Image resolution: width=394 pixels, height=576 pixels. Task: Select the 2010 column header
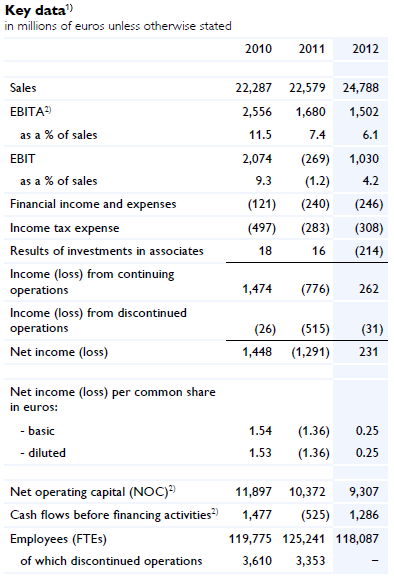[259, 49]
